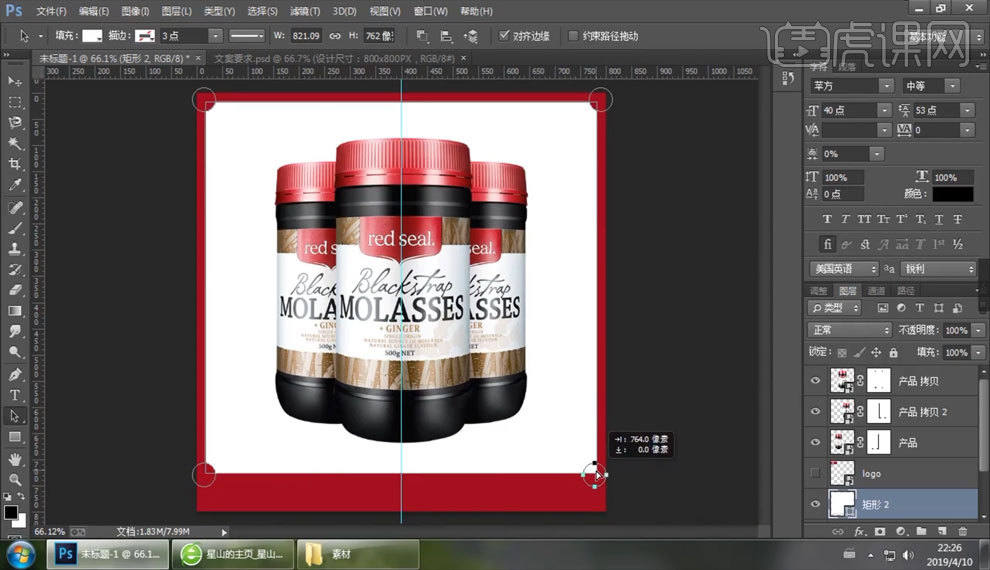Image resolution: width=990 pixels, height=570 pixels.
Task: Select the Clone Stamp tool
Action: pos(15,249)
